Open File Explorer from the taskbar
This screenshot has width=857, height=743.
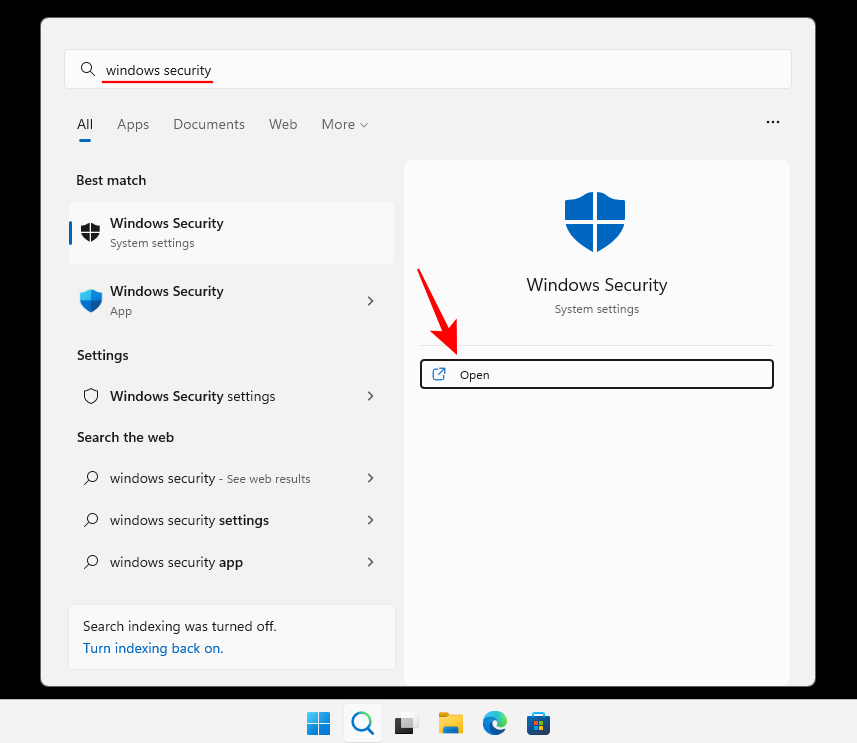450,722
